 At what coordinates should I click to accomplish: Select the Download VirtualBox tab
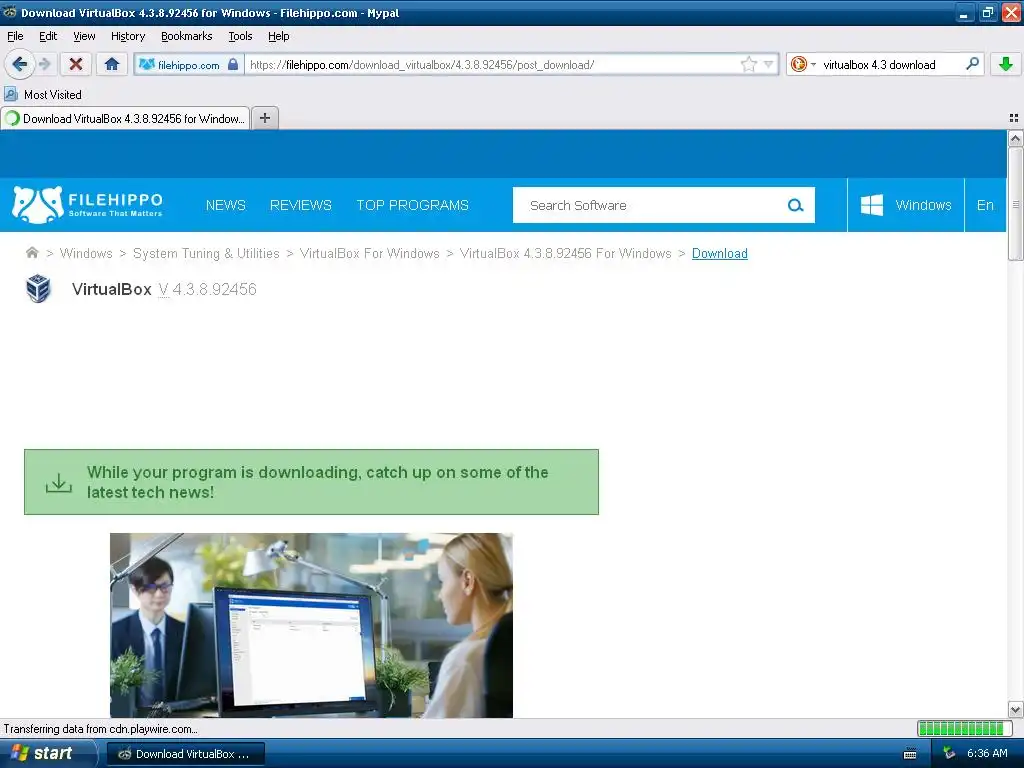coord(125,118)
